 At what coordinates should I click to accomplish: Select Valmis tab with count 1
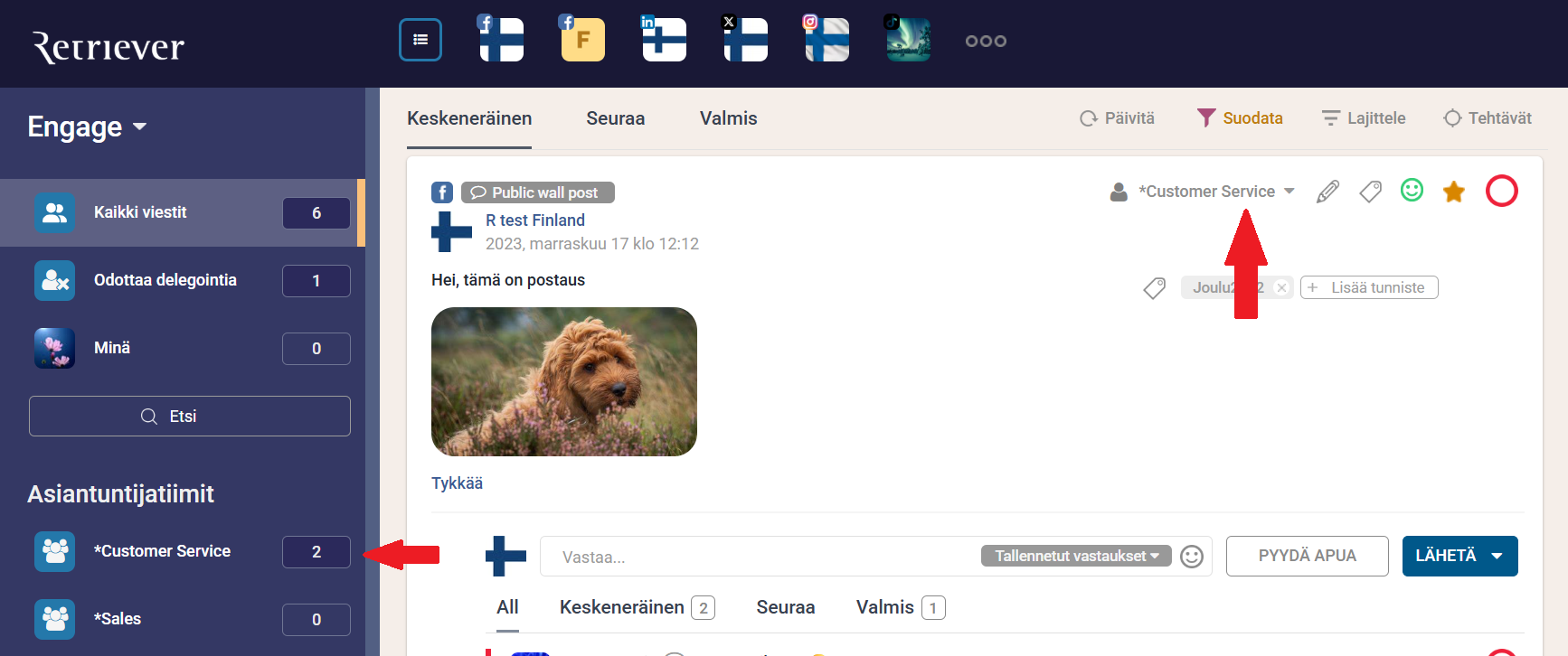(x=901, y=608)
